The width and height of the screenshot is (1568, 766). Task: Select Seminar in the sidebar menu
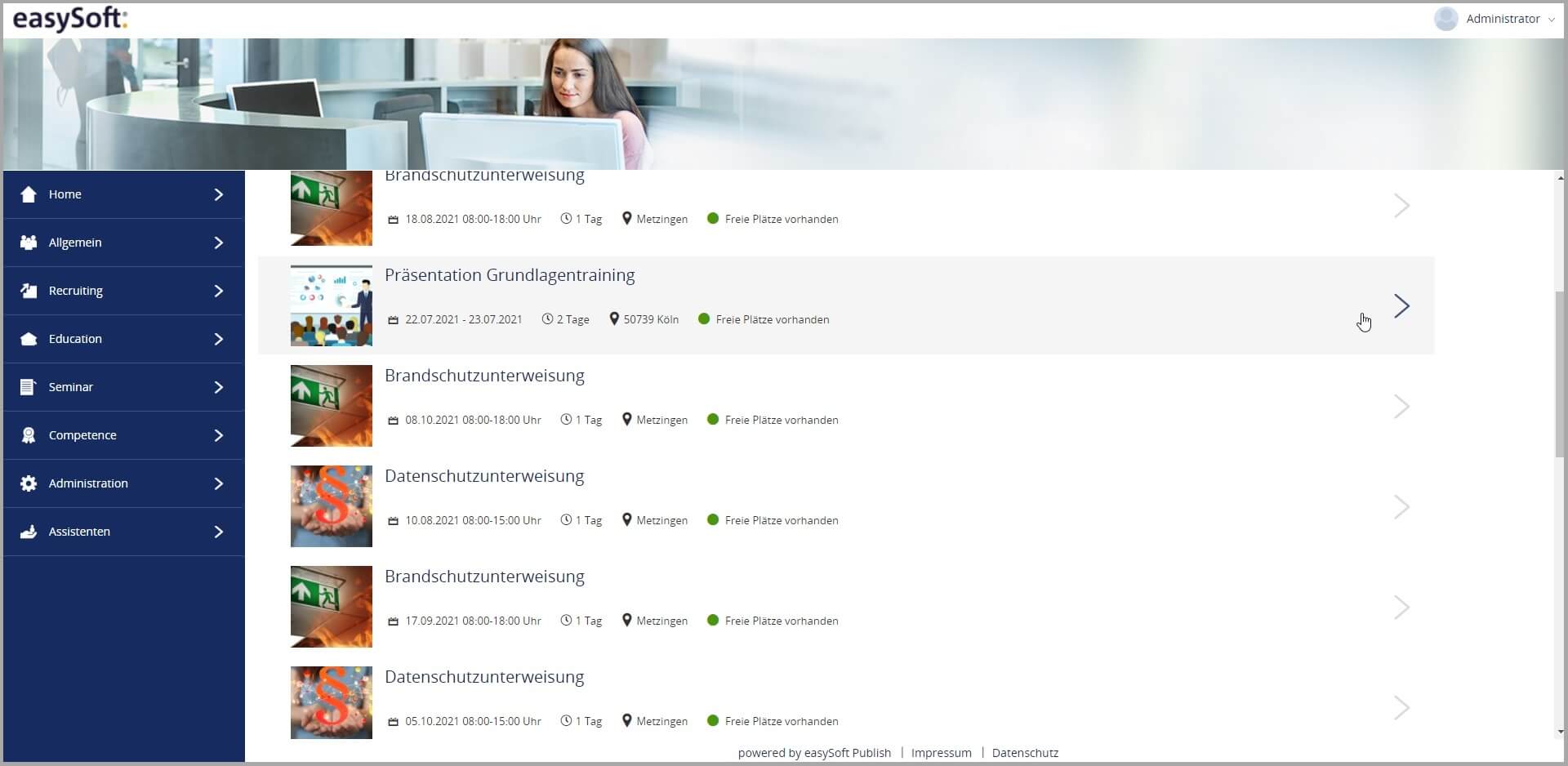(124, 387)
